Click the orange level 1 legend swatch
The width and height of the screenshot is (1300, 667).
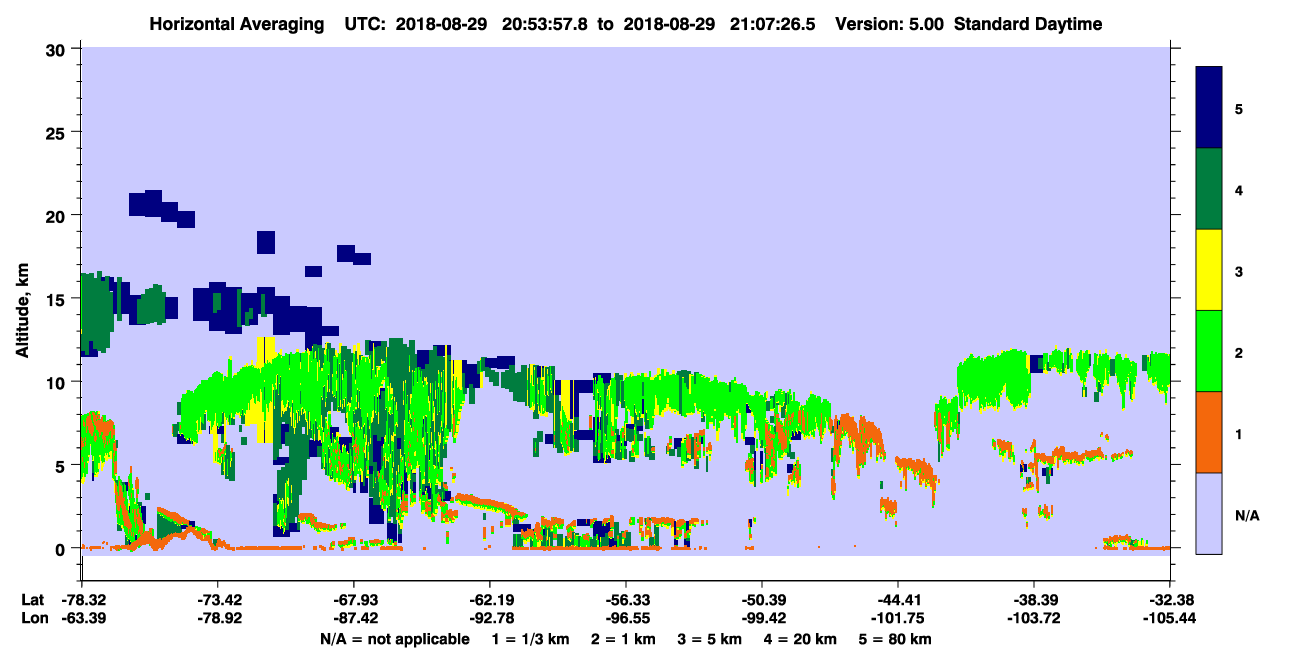click(1209, 432)
